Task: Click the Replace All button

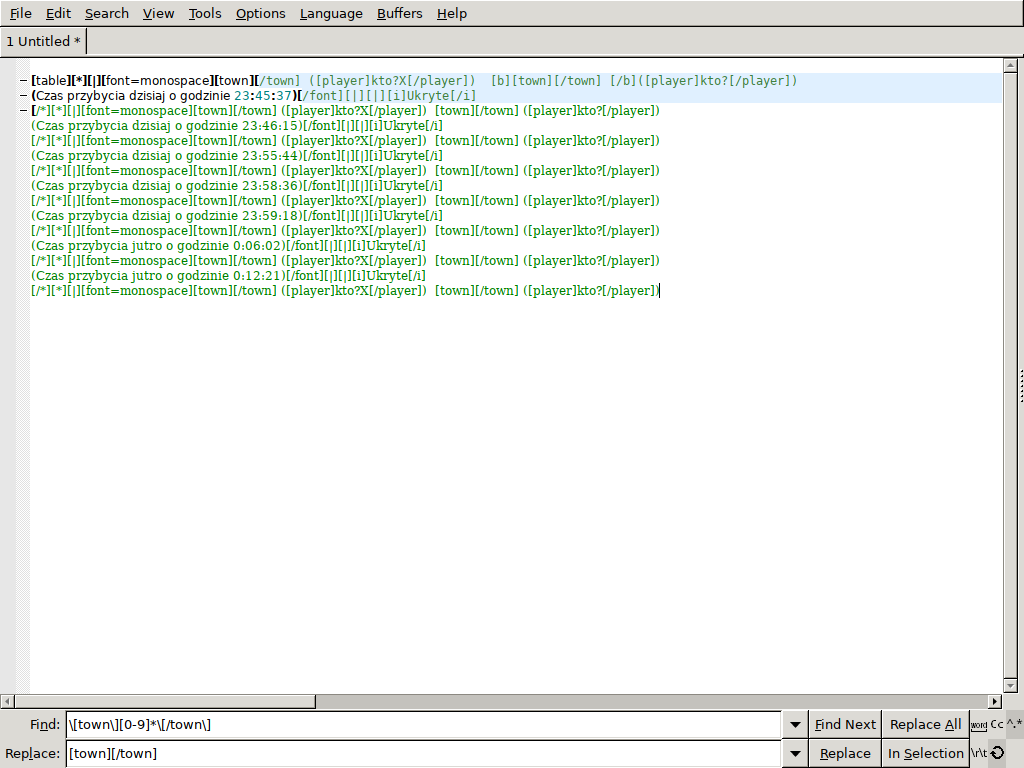Action: [925, 724]
